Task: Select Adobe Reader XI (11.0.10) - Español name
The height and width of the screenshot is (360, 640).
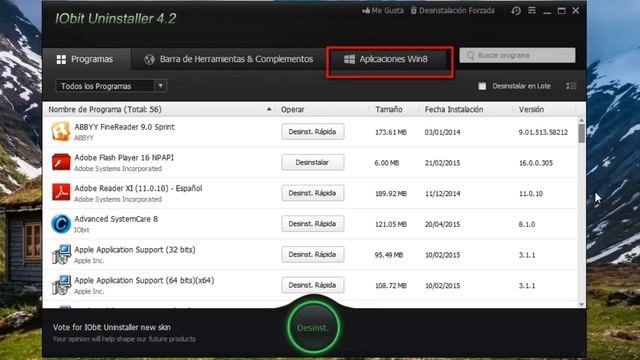Action: click(x=138, y=188)
